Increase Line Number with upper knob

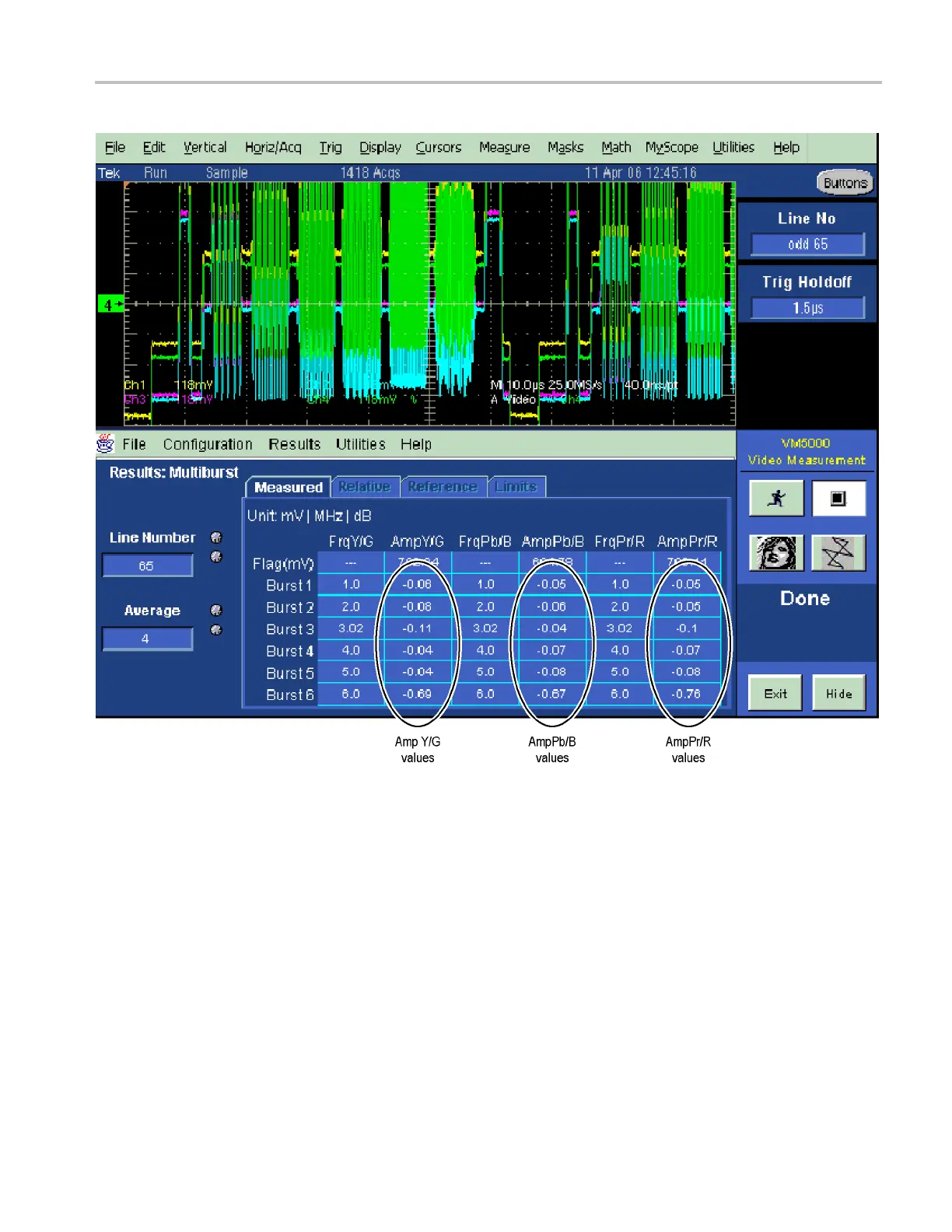(216, 537)
